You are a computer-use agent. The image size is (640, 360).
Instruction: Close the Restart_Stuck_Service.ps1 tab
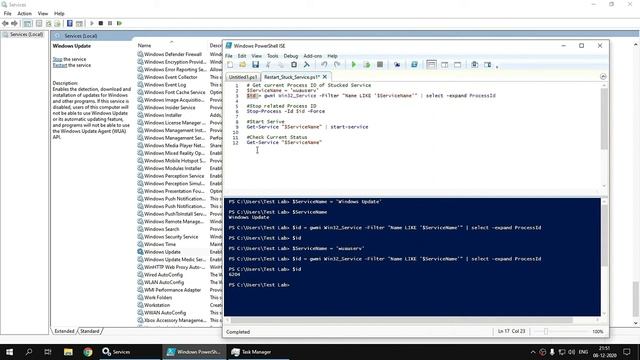(325, 76)
